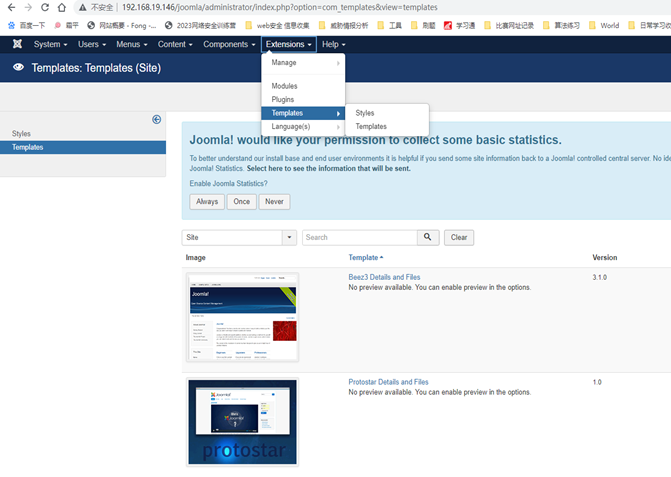Expand the Manage submenu
The height and width of the screenshot is (477, 671).
[303, 62]
